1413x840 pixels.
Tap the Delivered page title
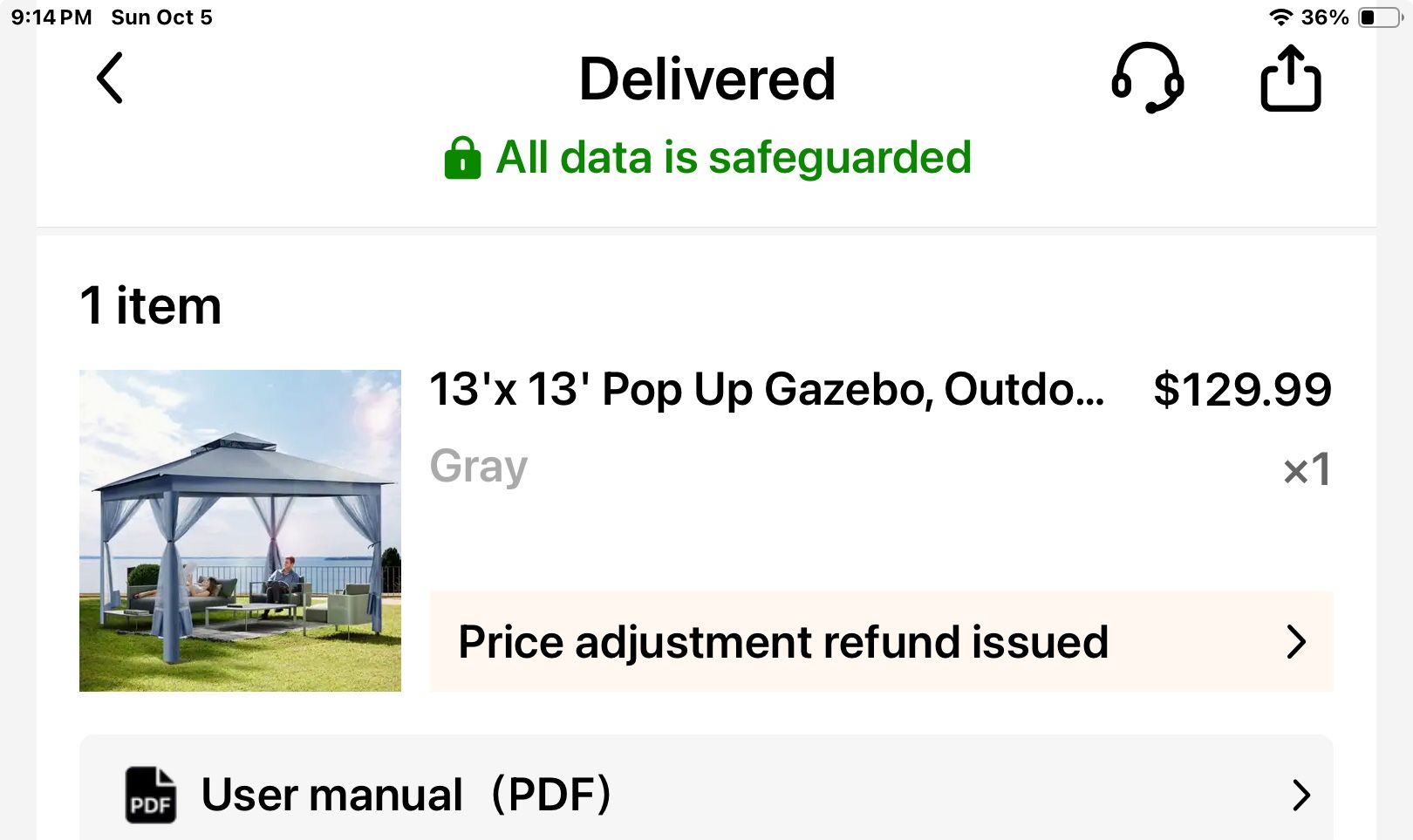click(x=706, y=79)
